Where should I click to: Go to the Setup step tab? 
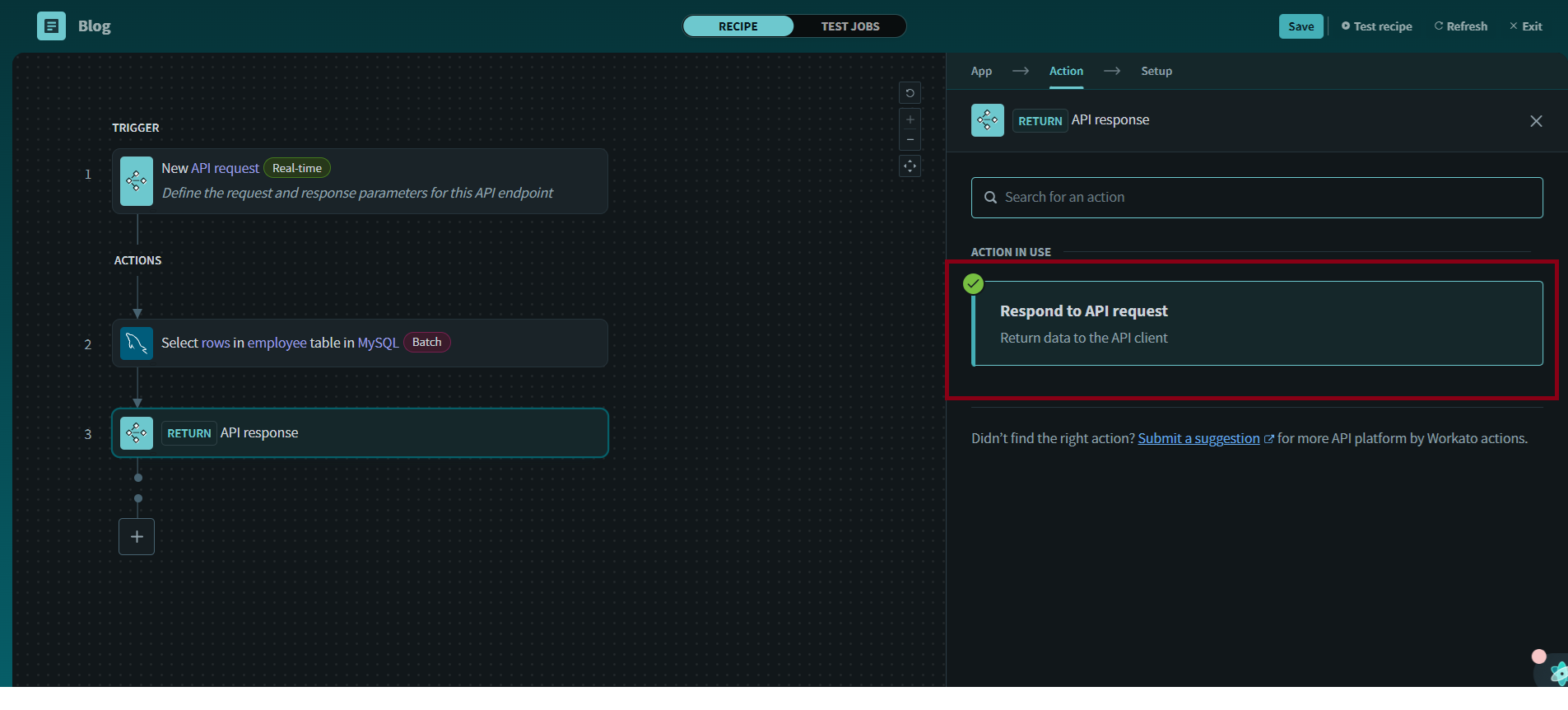click(1156, 71)
